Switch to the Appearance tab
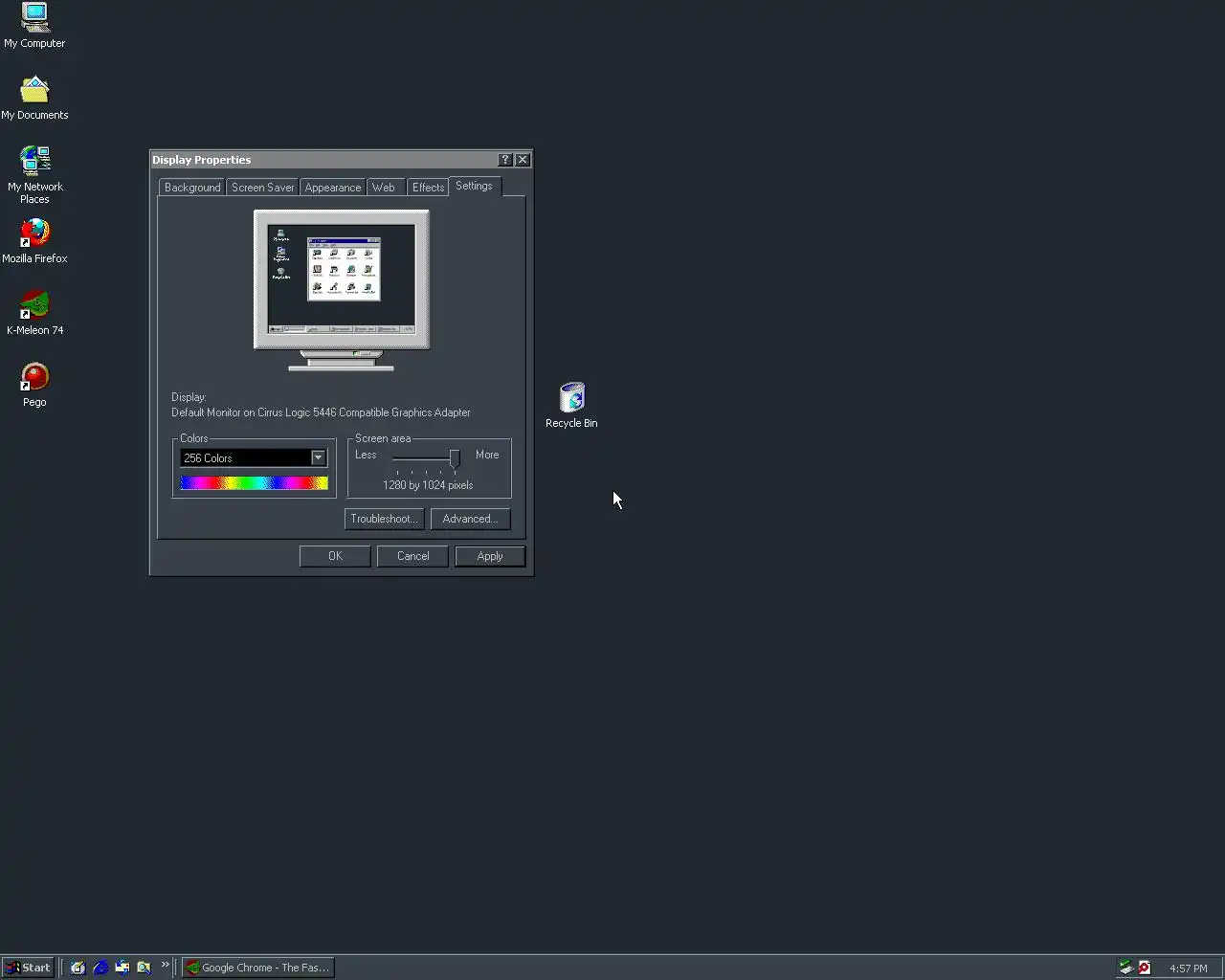The width and height of the screenshot is (1225, 980). click(x=333, y=188)
